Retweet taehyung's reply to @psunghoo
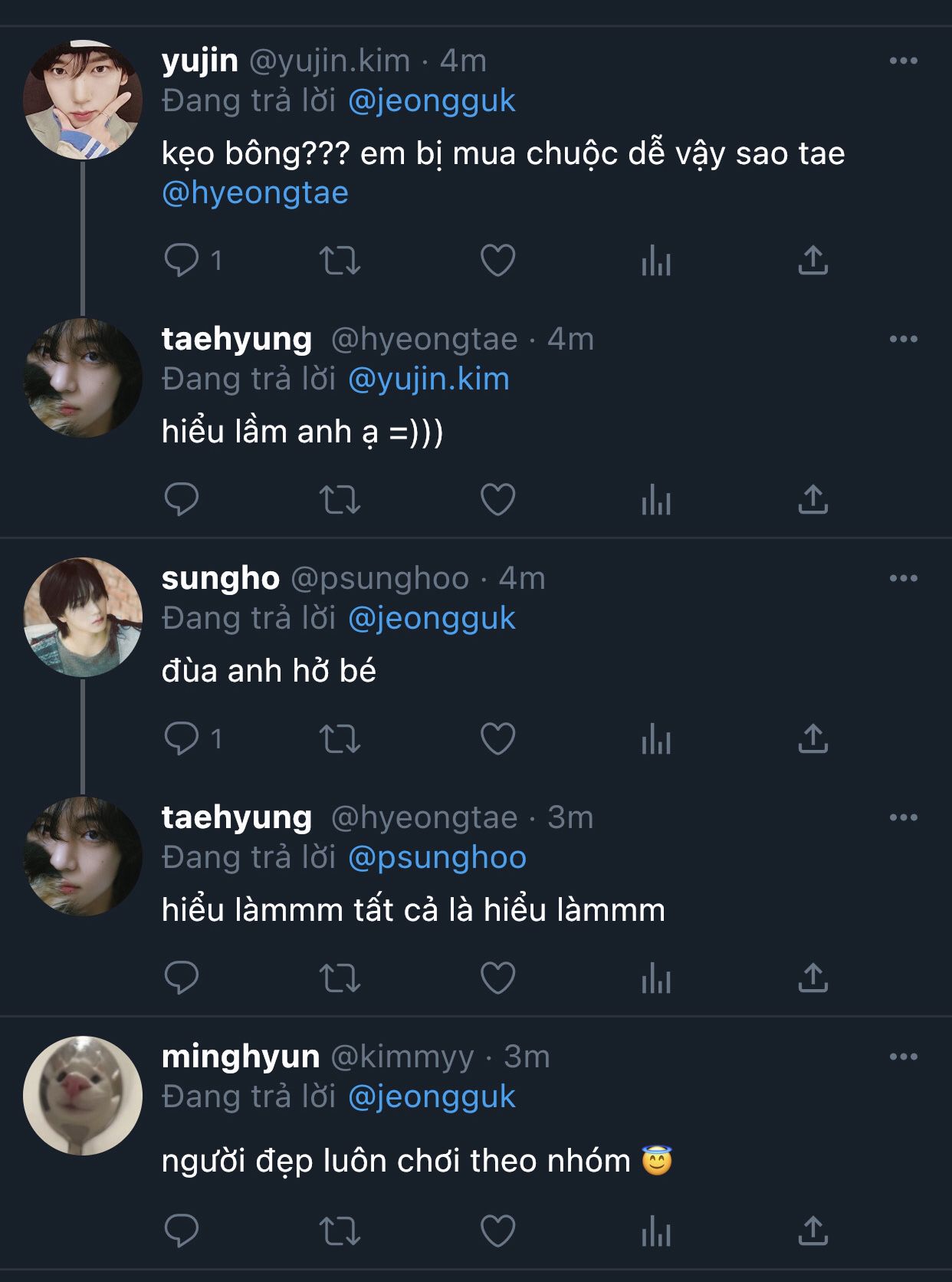 click(340, 978)
